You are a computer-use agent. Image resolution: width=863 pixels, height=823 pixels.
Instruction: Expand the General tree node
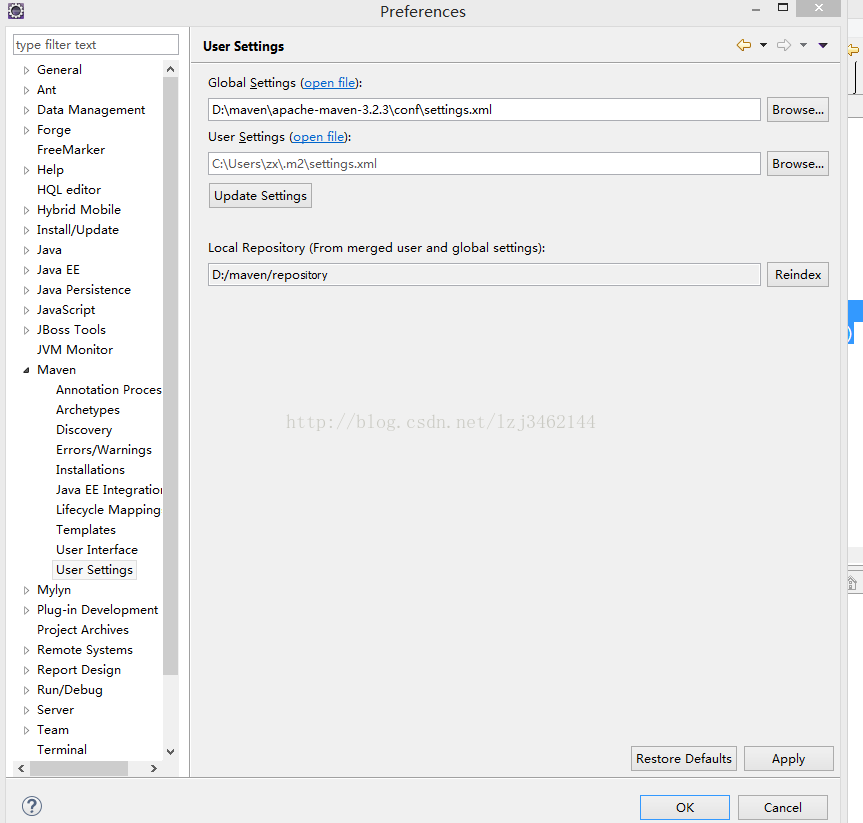[x=26, y=70]
